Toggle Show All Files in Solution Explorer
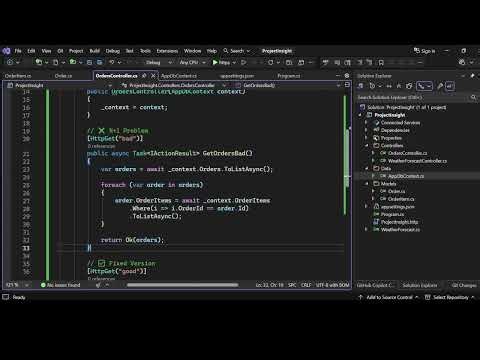 [x=409, y=86]
